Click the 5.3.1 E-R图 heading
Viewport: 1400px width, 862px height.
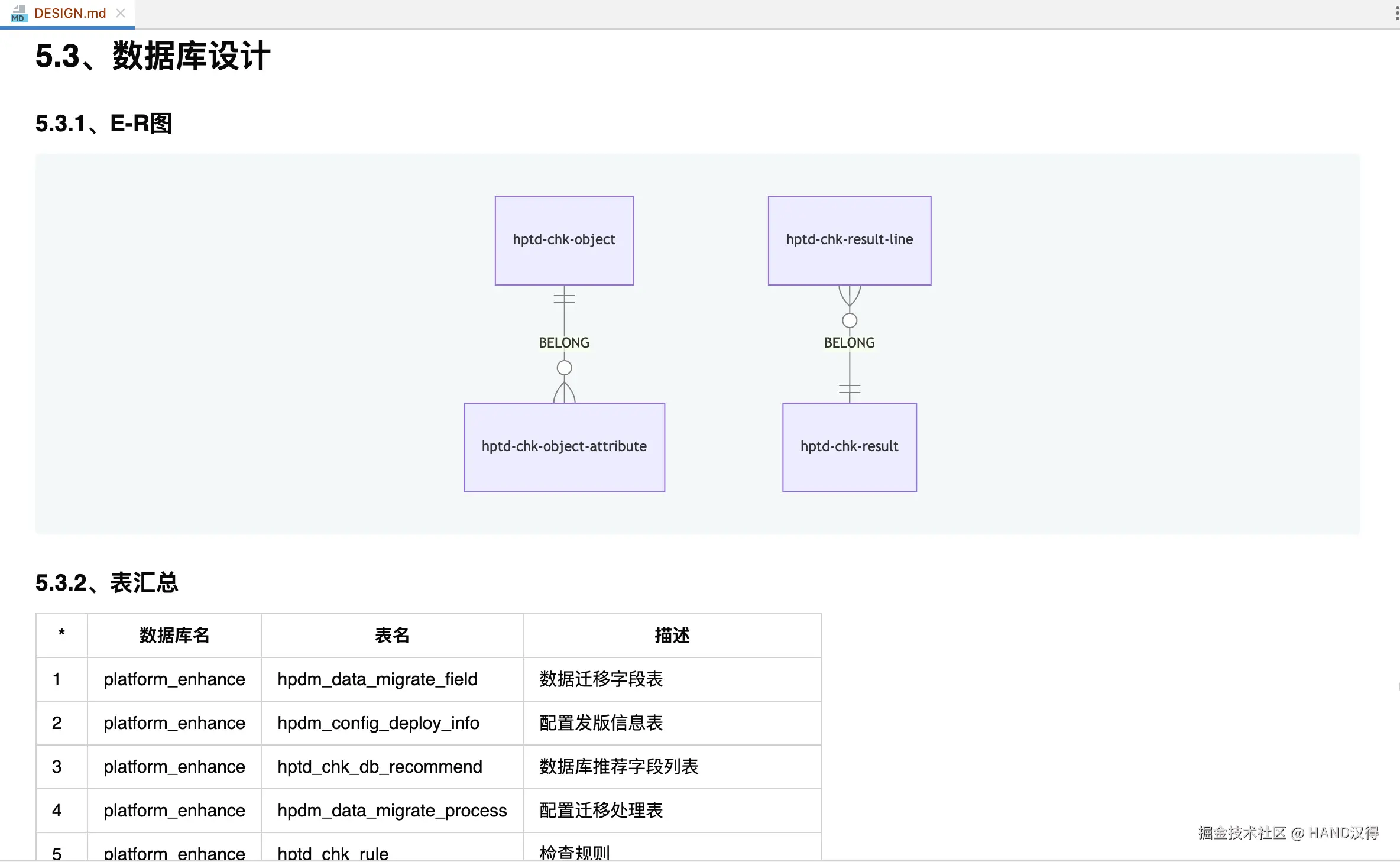103,124
